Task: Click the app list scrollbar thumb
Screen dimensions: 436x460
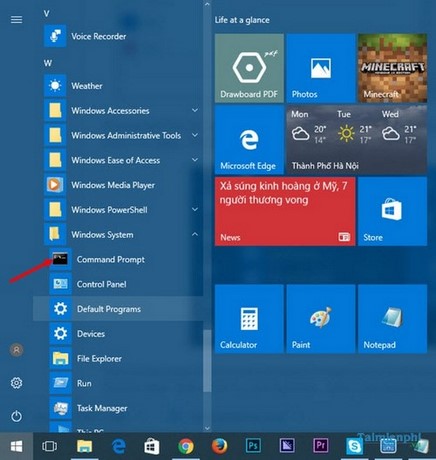Action: click(207, 361)
